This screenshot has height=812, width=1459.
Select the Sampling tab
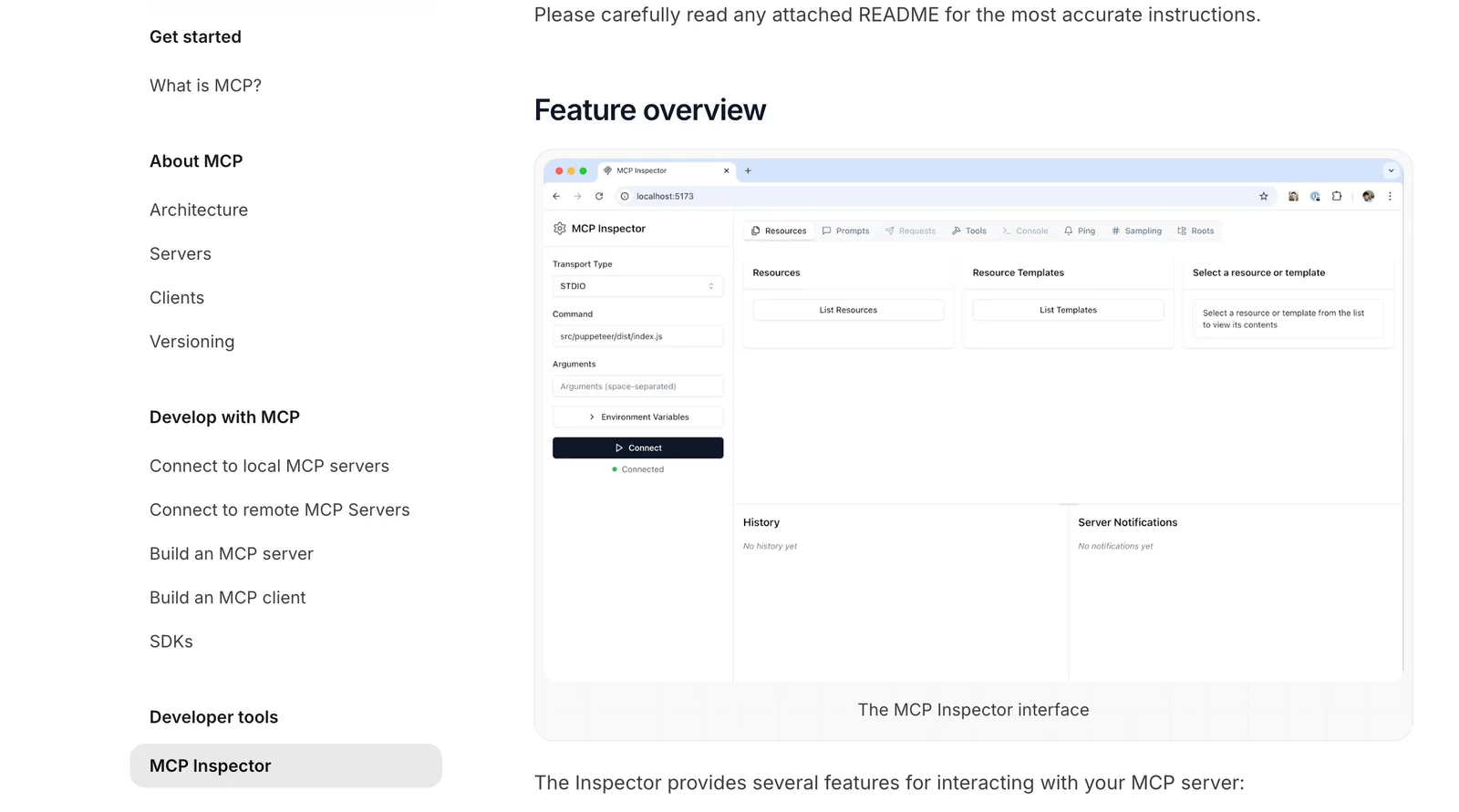1136,231
